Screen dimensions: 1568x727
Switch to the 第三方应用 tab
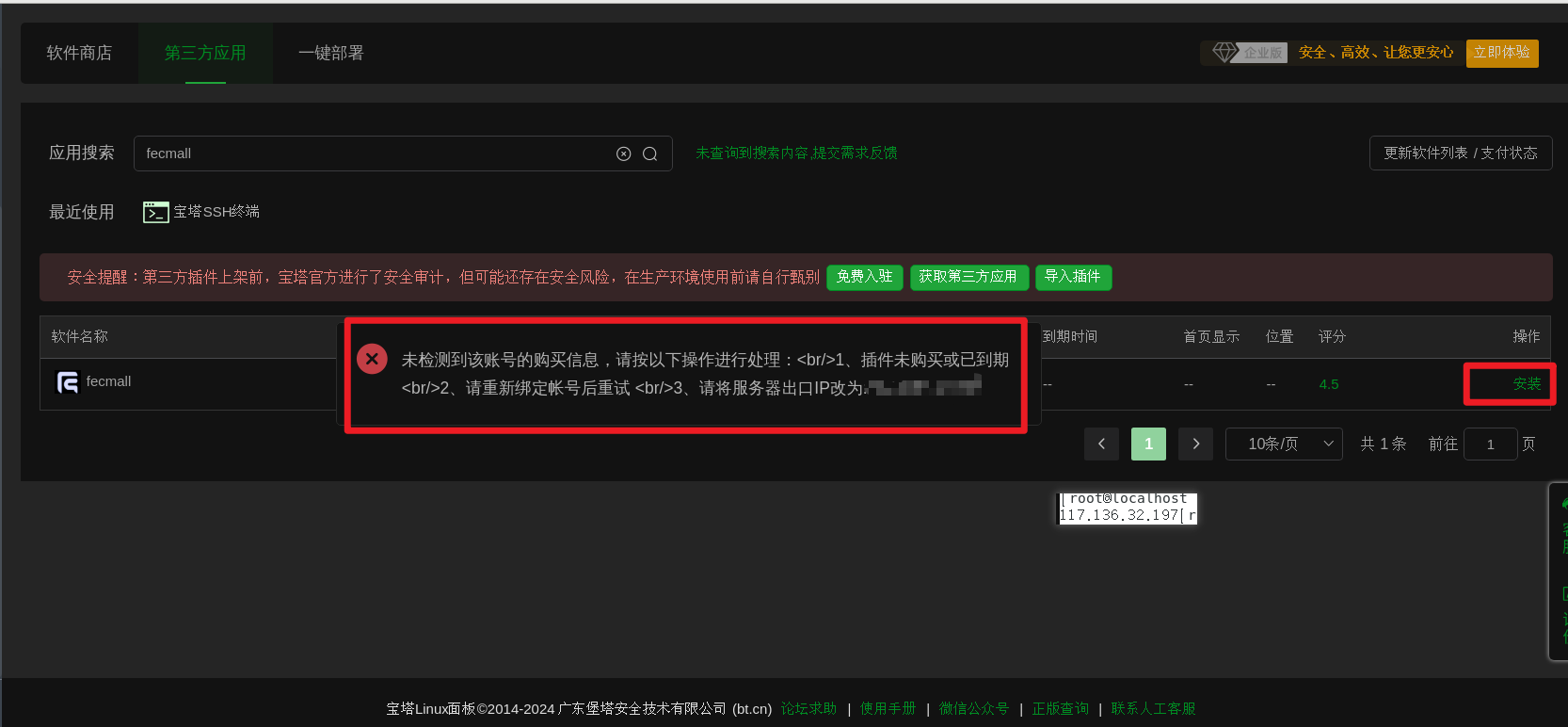click(x=205, y=53)
